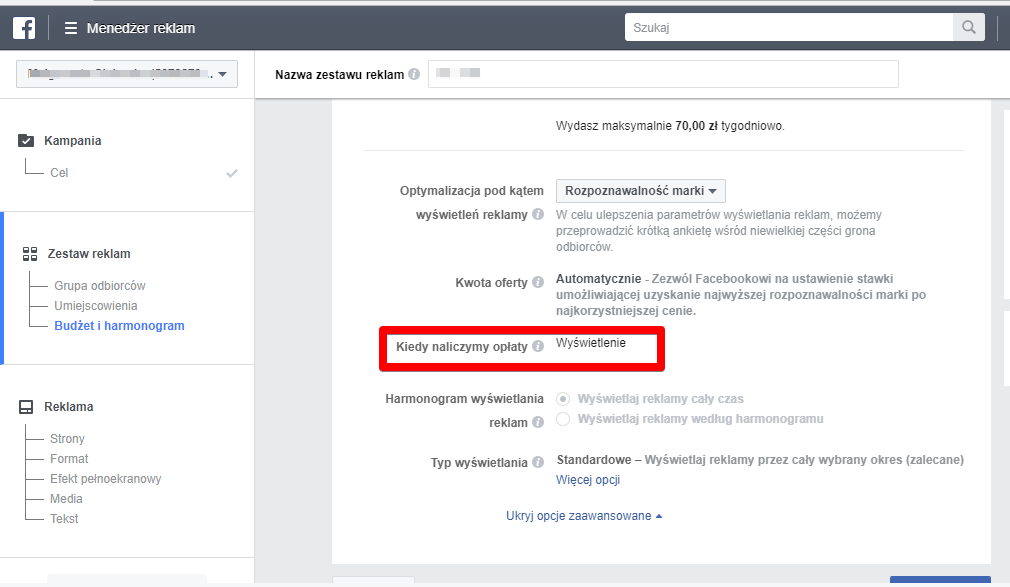This screenshot has width=1010, height=587.
Task: Focus the Szukaj search field
Action: (789, 27)
